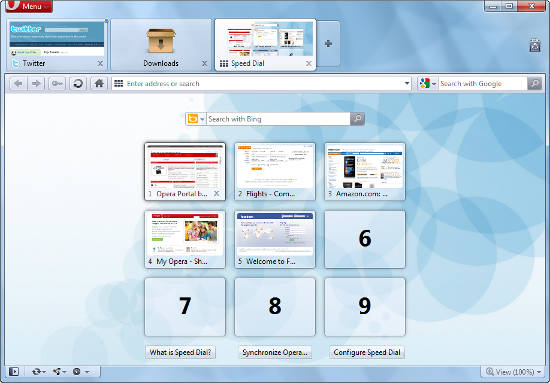
Task: Click the Configure Speed Dial button
Action: click(367, 352)
